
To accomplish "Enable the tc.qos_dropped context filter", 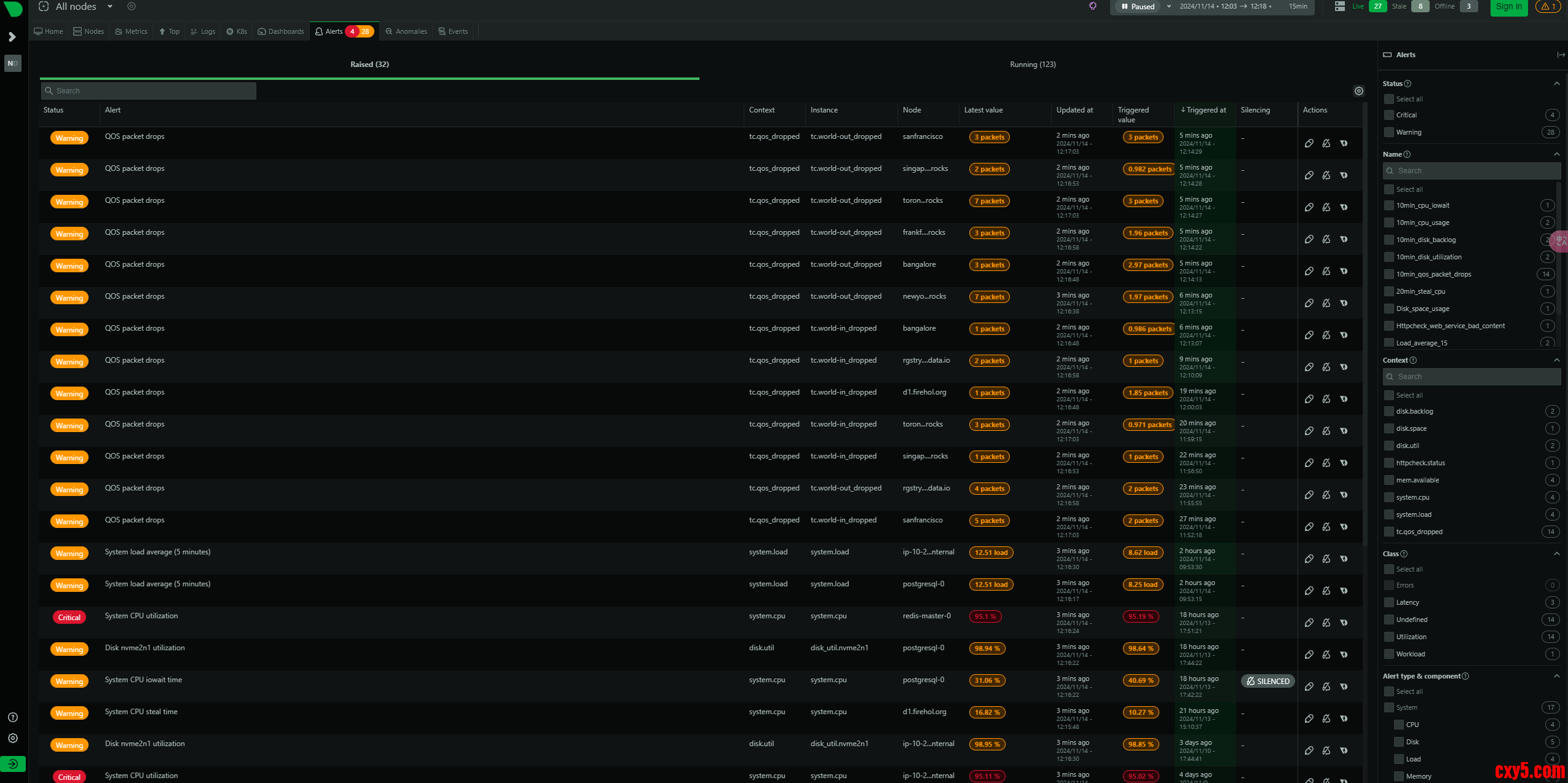I will pos(1389,532).
